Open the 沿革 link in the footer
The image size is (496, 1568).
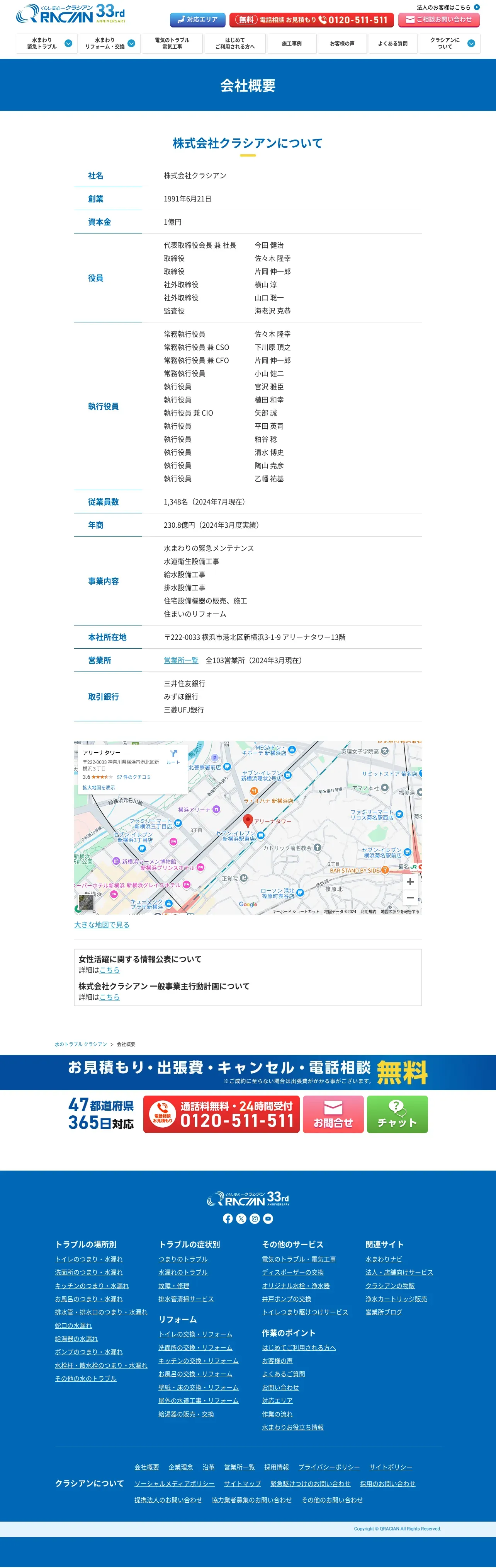209,1467
